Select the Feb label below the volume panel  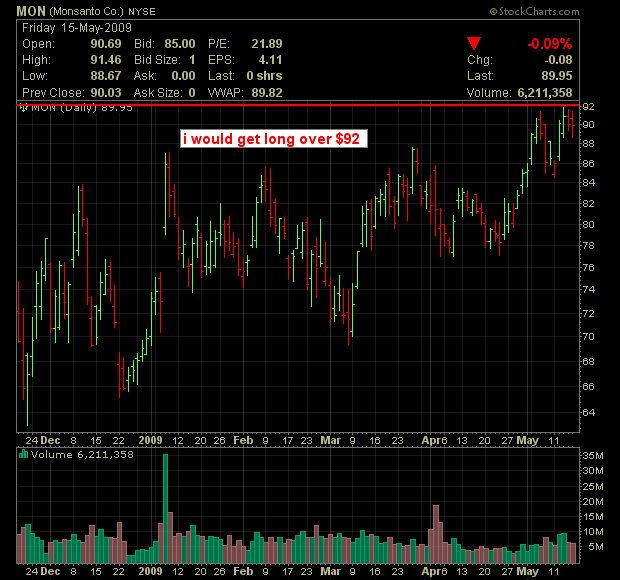point(243,571)
